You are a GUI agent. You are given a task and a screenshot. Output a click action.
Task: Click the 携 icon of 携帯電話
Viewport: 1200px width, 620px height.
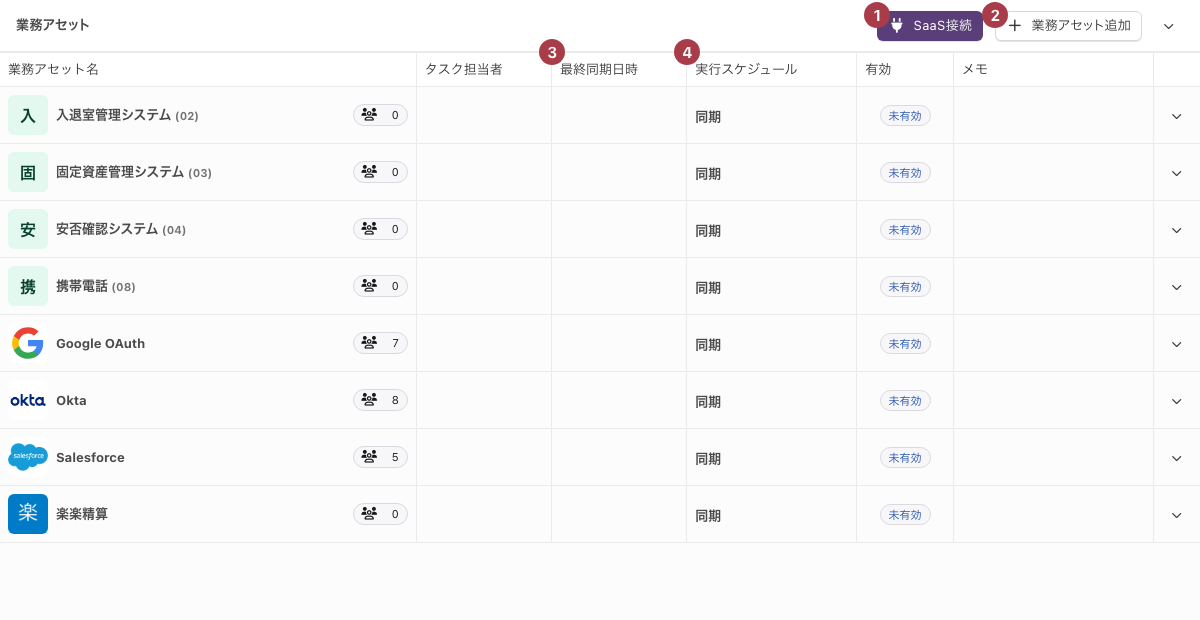pos(28,286)
